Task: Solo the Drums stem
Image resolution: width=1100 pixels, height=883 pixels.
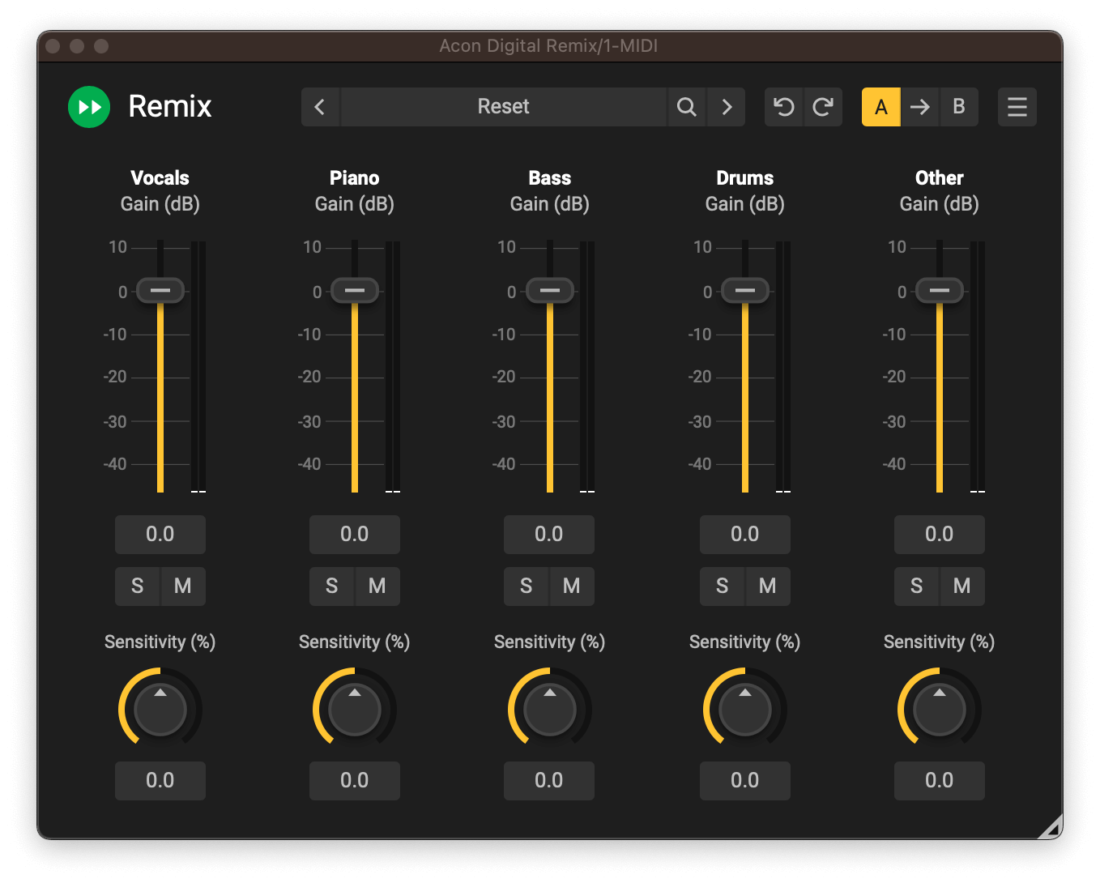Action: pyautogui.click(x=722, y=586)
